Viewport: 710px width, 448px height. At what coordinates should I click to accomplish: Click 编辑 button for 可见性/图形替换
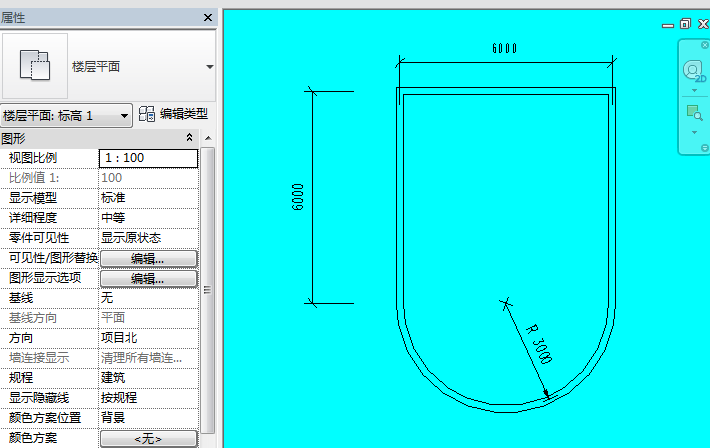(x=148, y=258)
